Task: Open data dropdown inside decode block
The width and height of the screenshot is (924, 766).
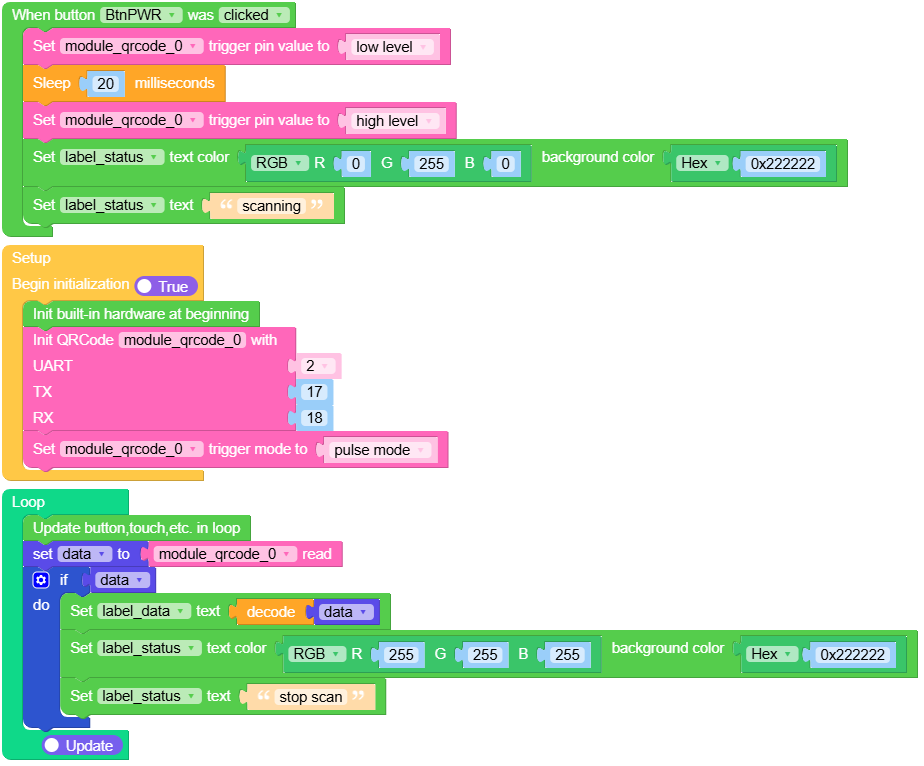Action: (x=346, y=612)
